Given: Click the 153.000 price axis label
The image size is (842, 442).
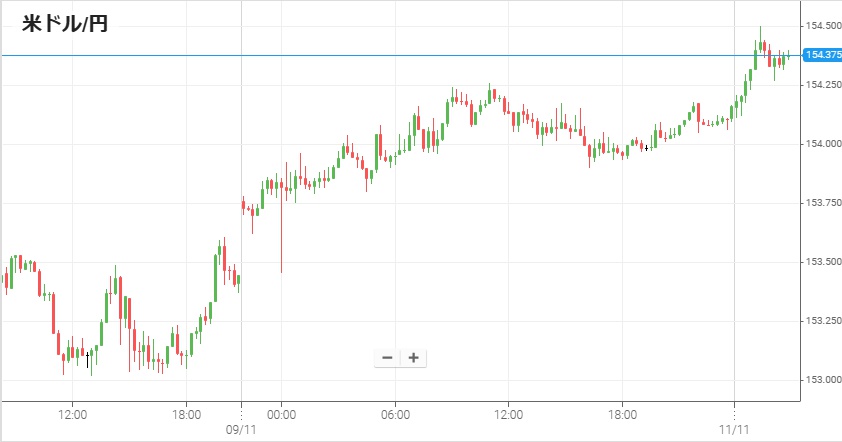Looking at the screenshot, I should coord(820,380).
